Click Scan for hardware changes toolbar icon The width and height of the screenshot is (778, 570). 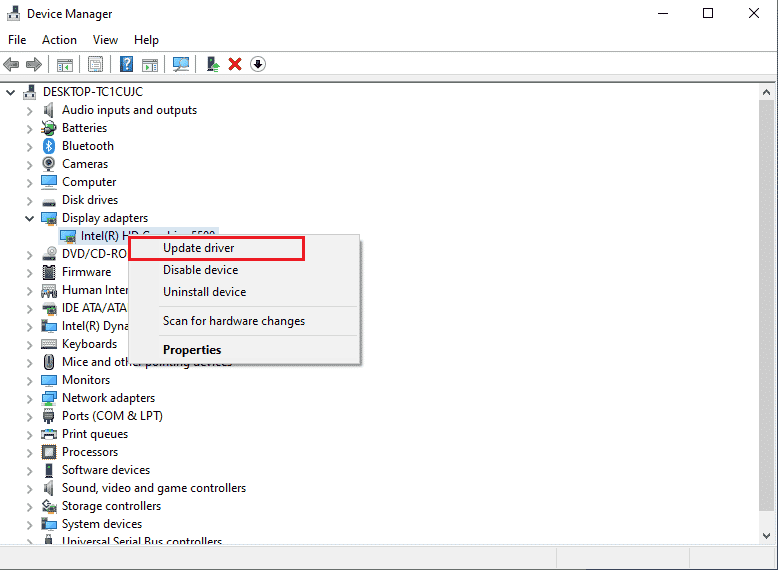coord(181,64)
